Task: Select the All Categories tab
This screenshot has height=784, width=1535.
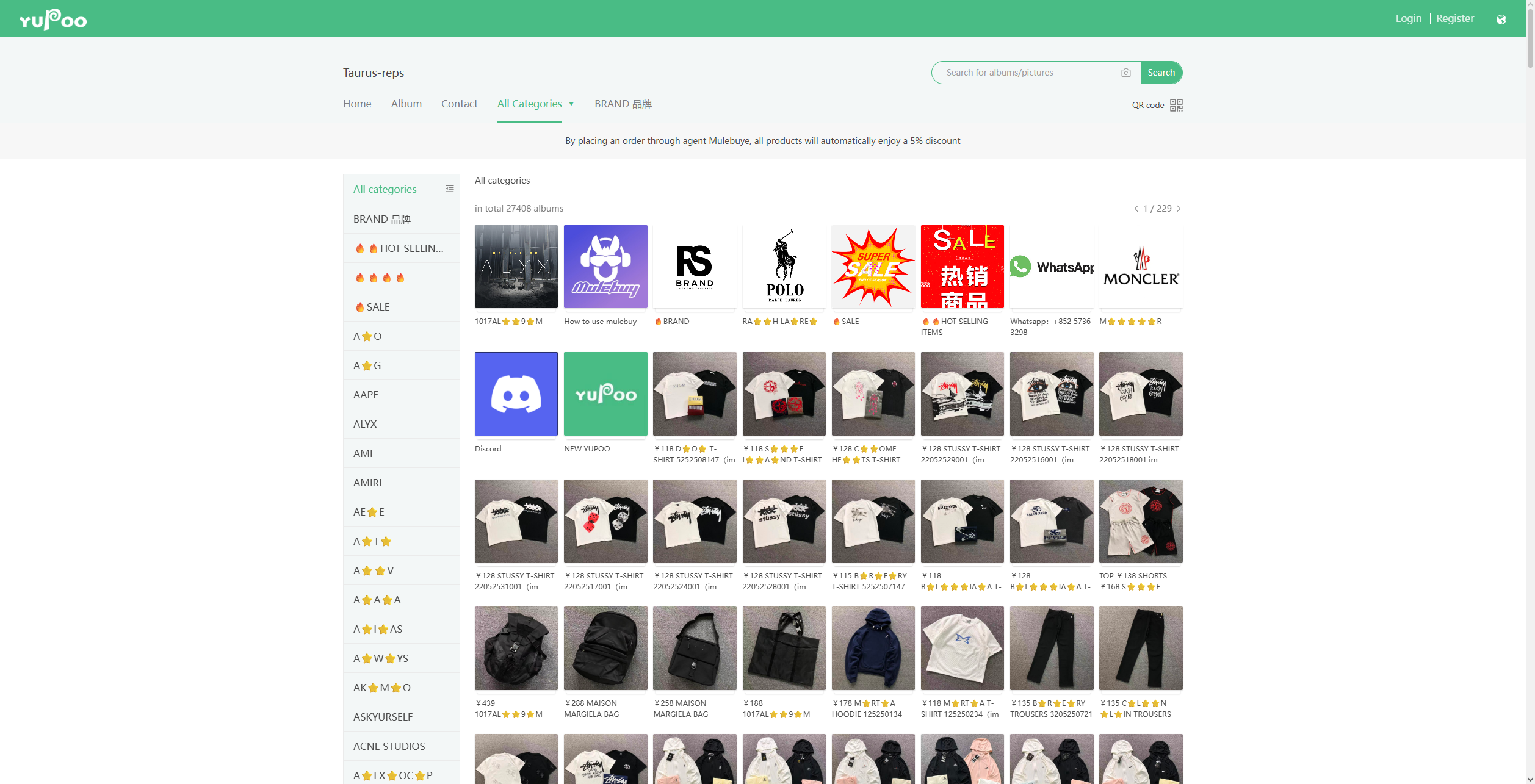Action: [x=530, y=104]
